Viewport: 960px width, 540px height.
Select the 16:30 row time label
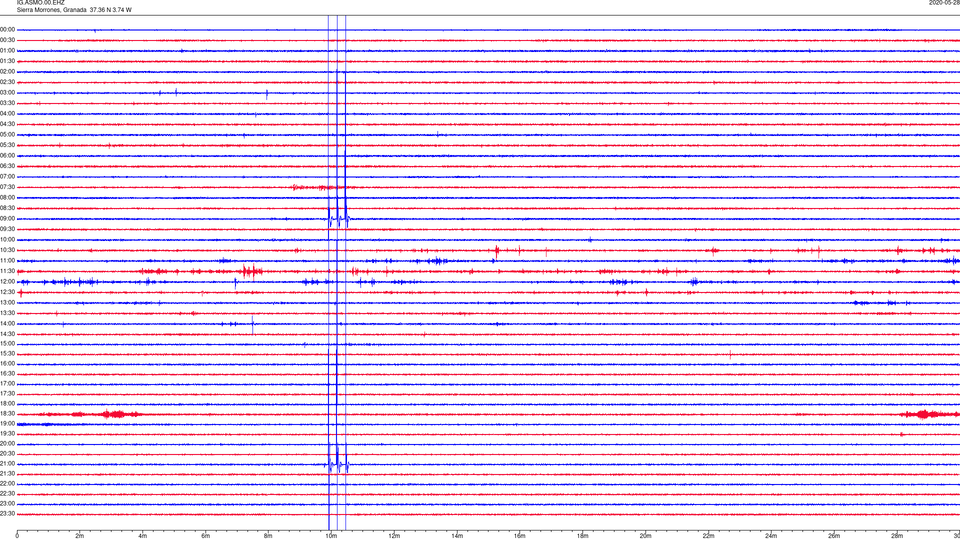[7, 374]
